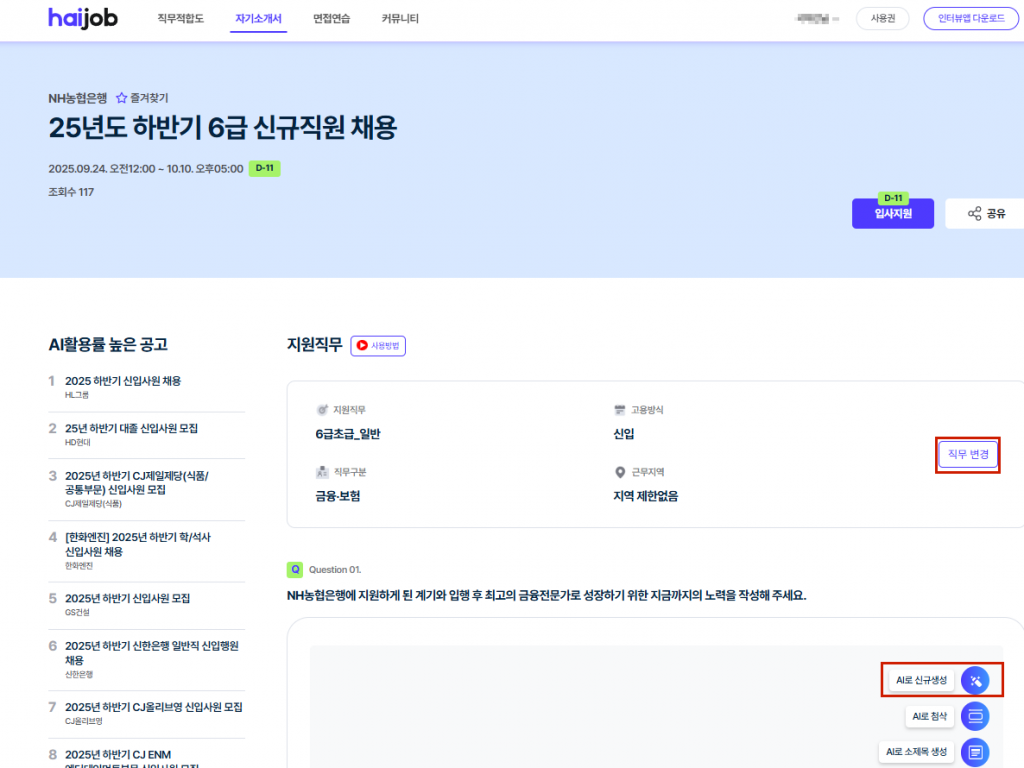Click the 직무 변경 button
The image size is (1024, 768).
(967, 454)
